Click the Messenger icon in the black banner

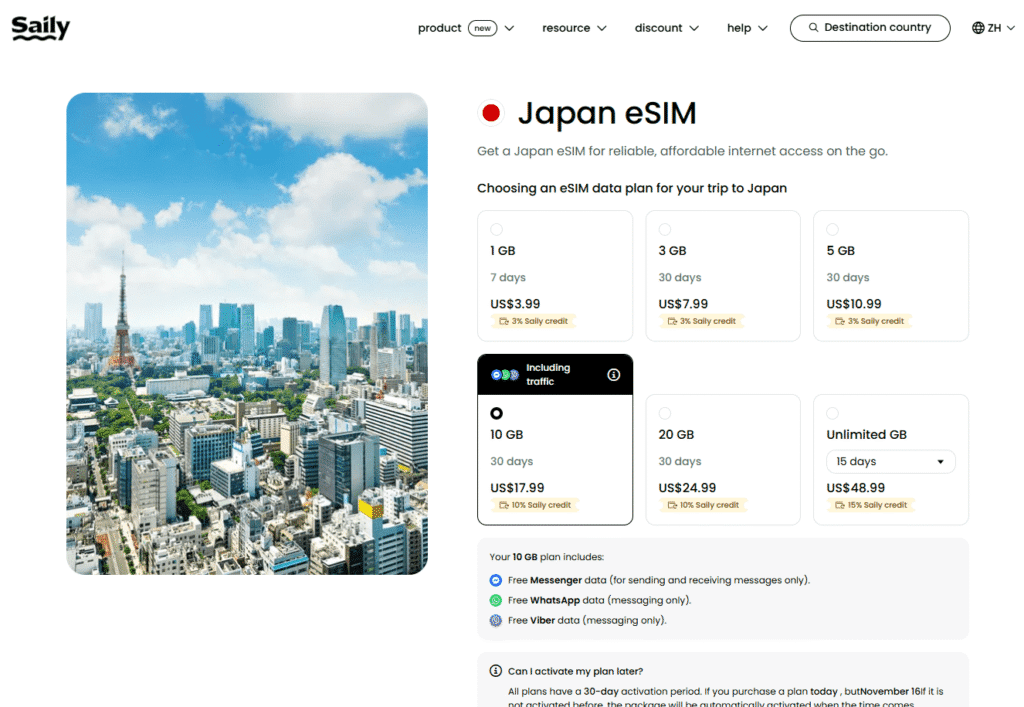click(x=496, y=374)
